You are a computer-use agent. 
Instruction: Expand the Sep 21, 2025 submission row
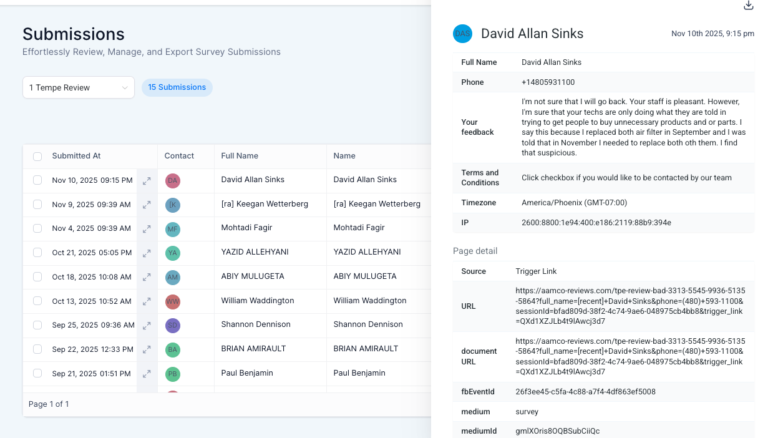click(147, 373)
